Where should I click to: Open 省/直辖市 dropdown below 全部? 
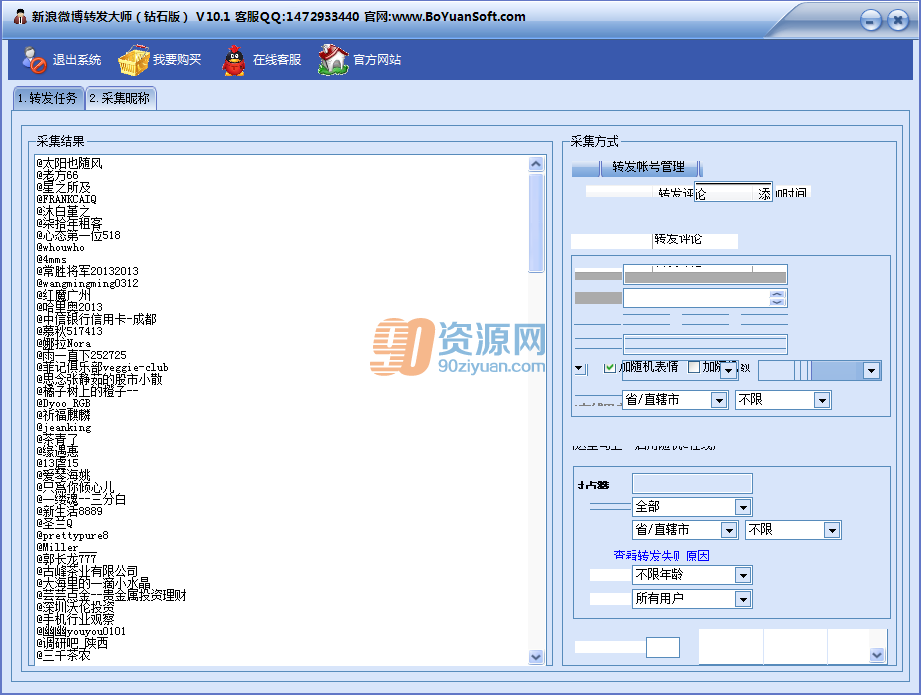point(729,530)
